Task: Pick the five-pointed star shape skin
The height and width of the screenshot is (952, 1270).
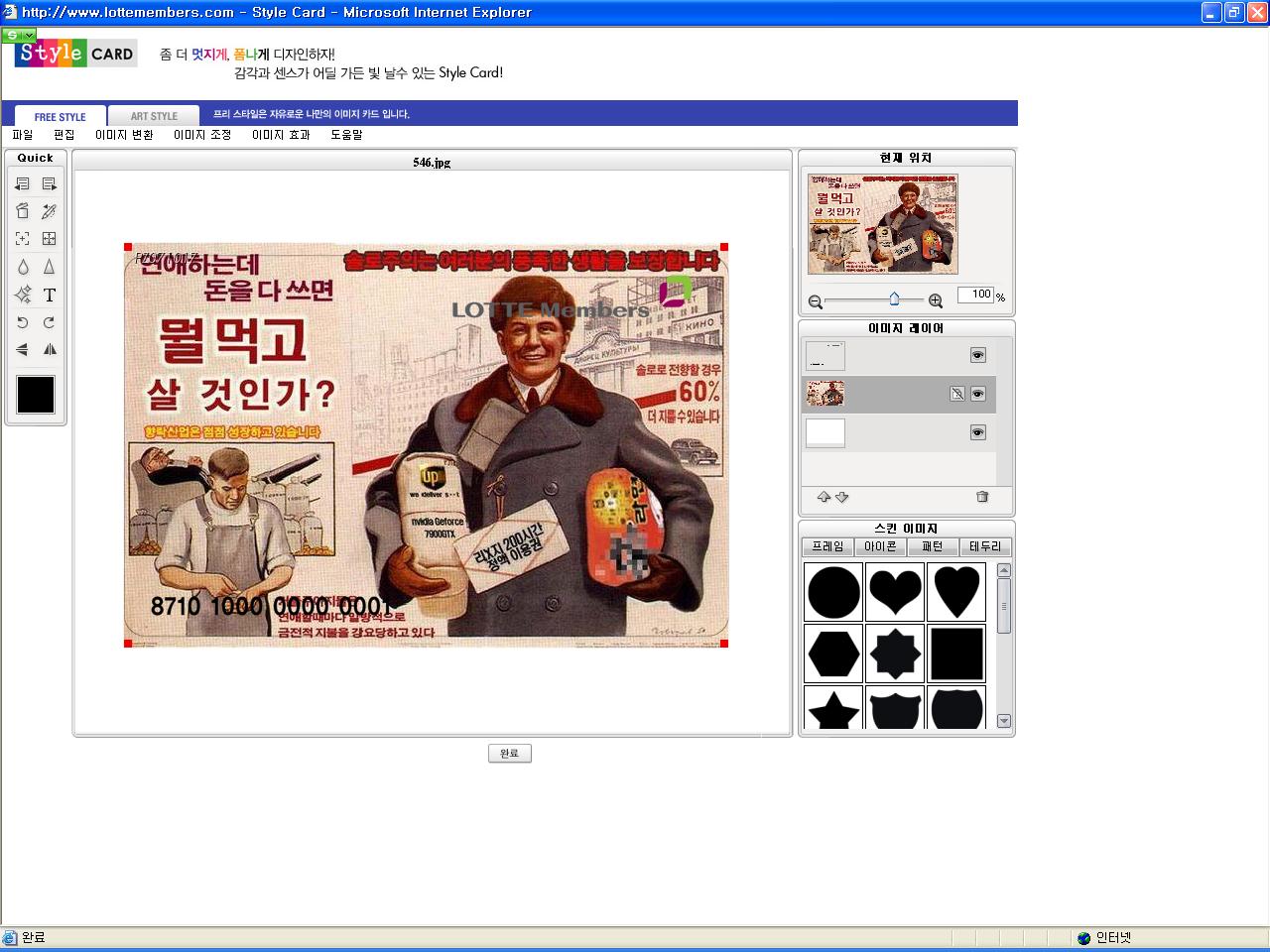Action: pos(833,708)
